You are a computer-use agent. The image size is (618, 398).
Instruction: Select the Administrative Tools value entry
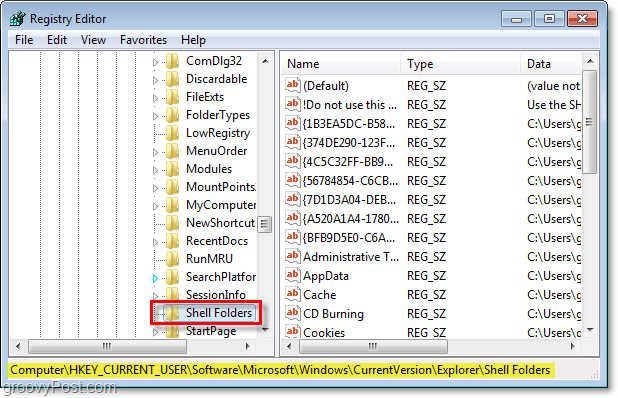tap(351, 257)
